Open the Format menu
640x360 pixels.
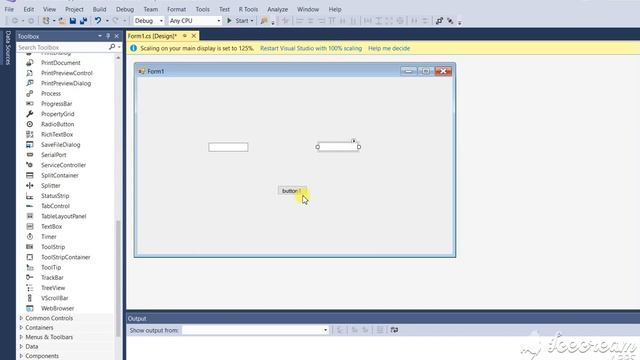coord(176,9)
